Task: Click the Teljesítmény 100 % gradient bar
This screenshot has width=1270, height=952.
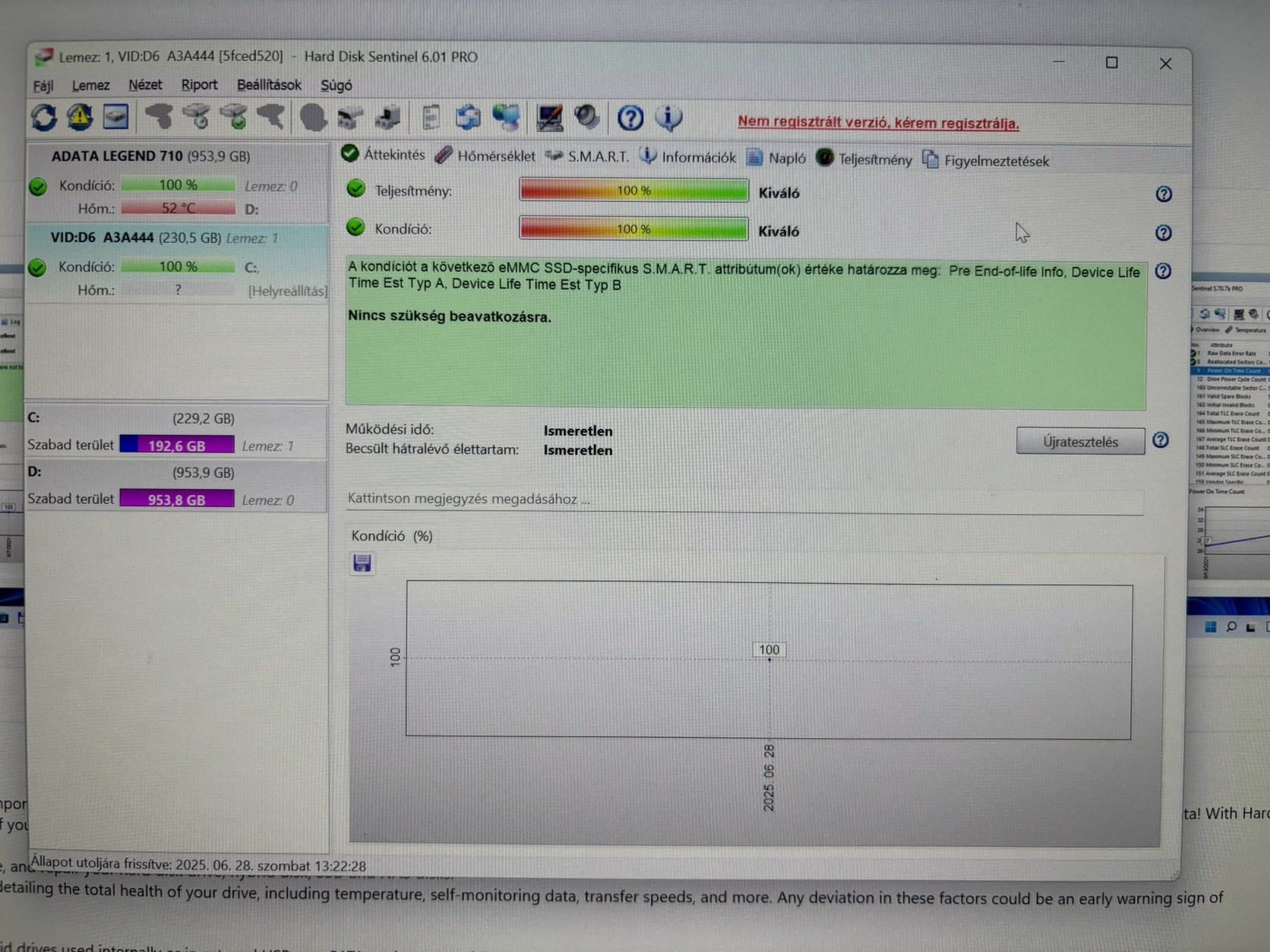Action: (x=633, y=190)
